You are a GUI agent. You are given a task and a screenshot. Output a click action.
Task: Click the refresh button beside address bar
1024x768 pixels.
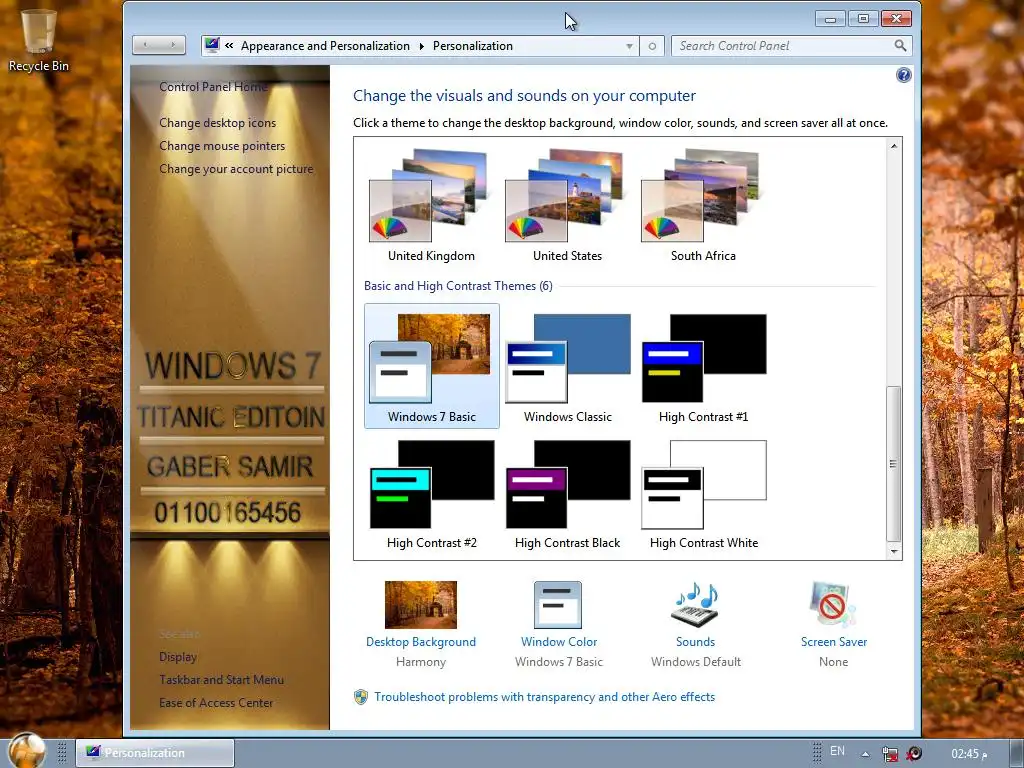(652, 46)
